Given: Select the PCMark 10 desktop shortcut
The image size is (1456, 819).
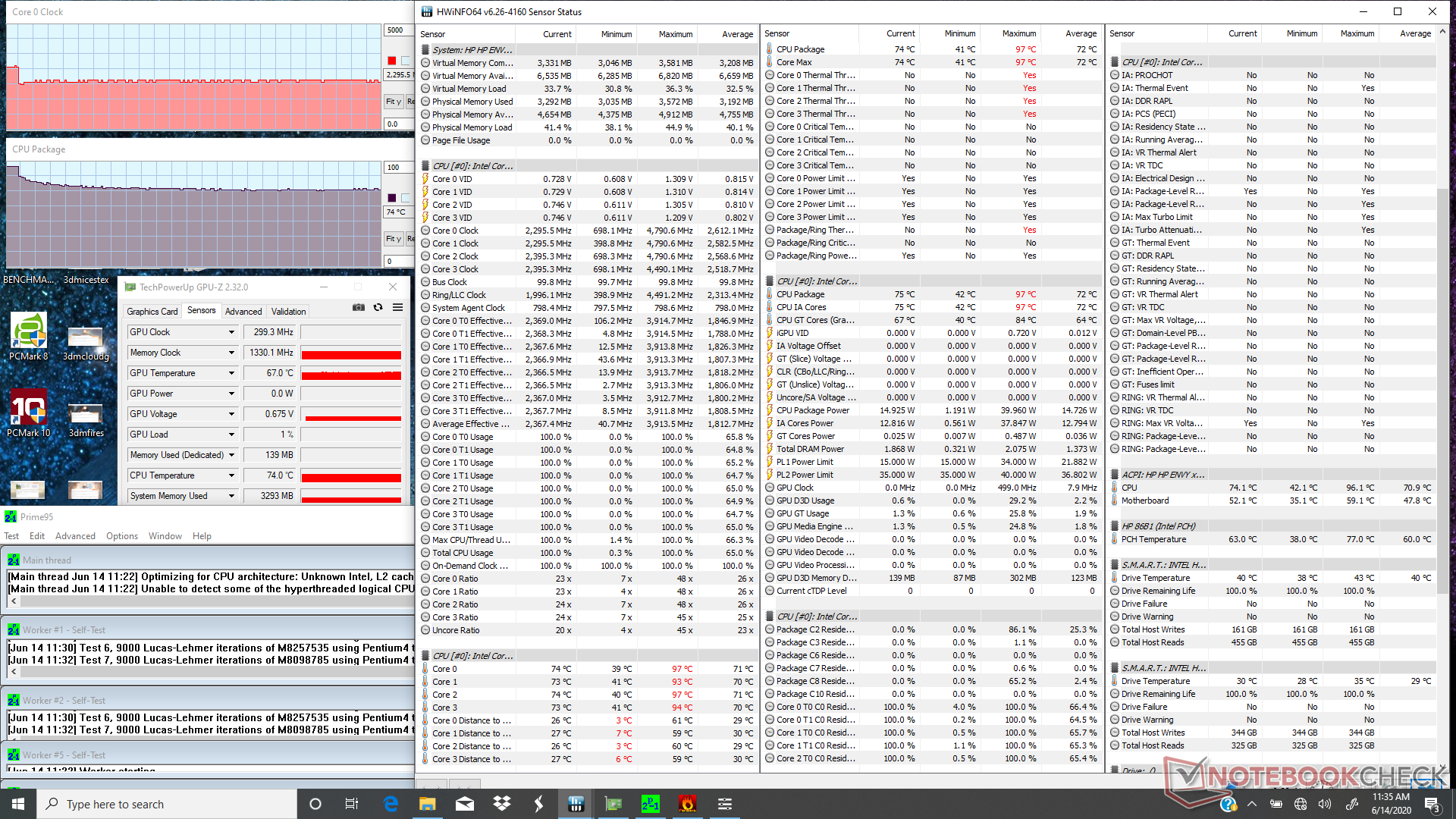Looking at the screenshot, I should (x=29, y=413).
